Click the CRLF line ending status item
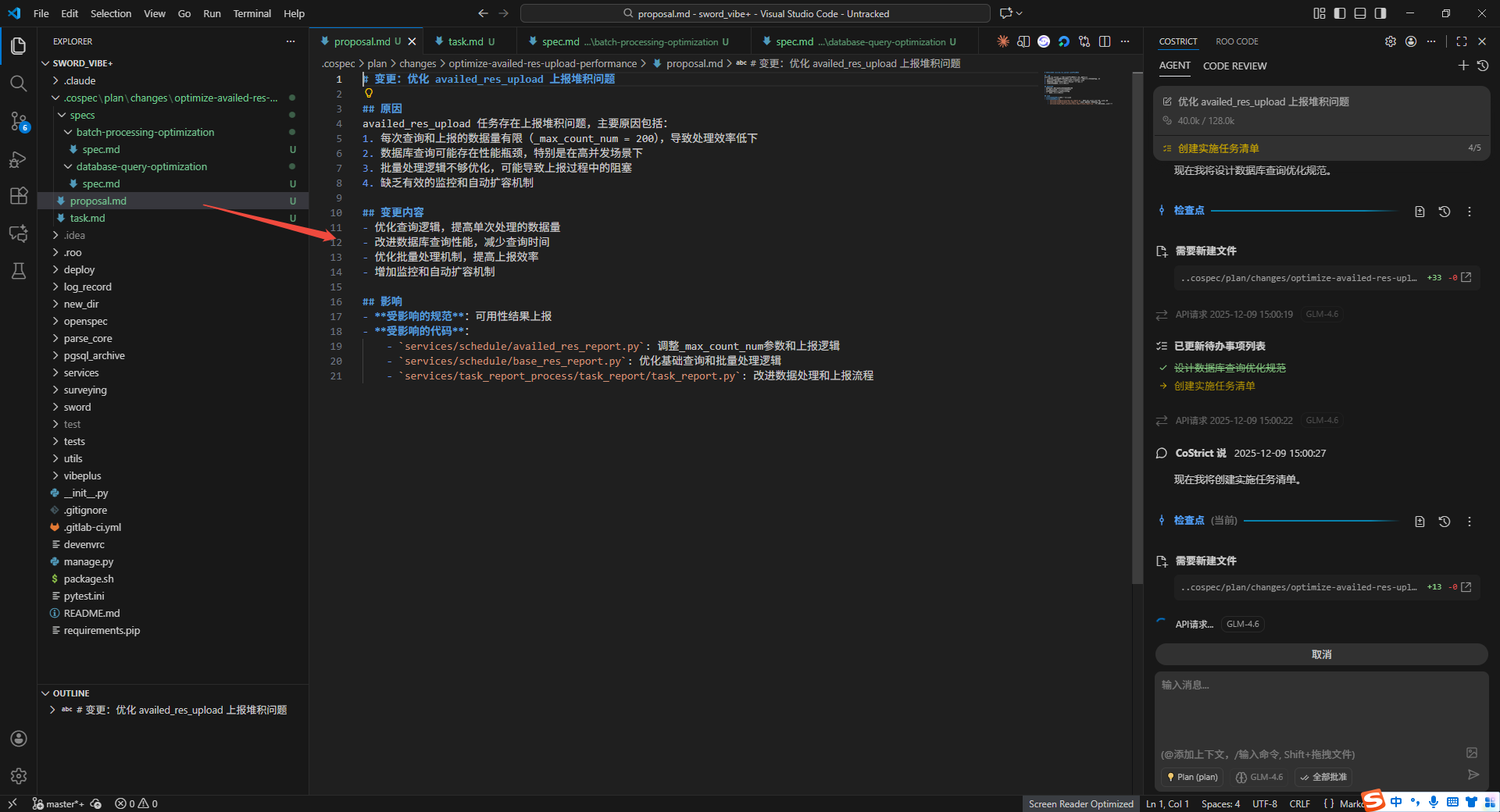Image resolution: width=1500 pixels, height=812 pixels. click(1299, 803)
